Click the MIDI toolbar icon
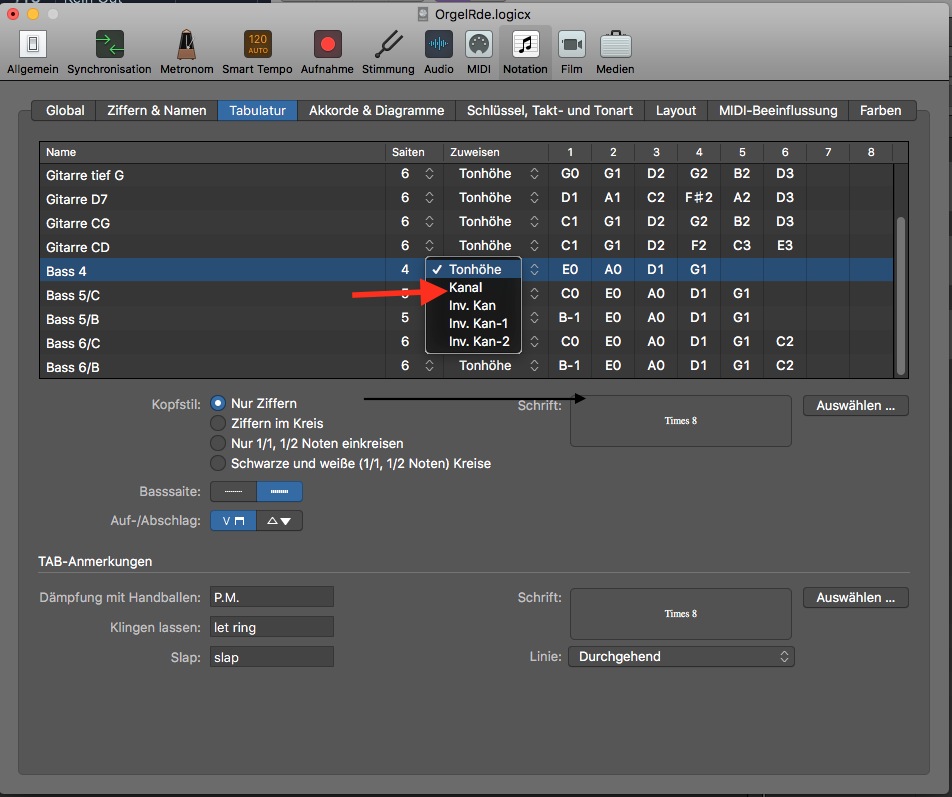This screenshot has height=797, width=952. click(x=479, y=45)
